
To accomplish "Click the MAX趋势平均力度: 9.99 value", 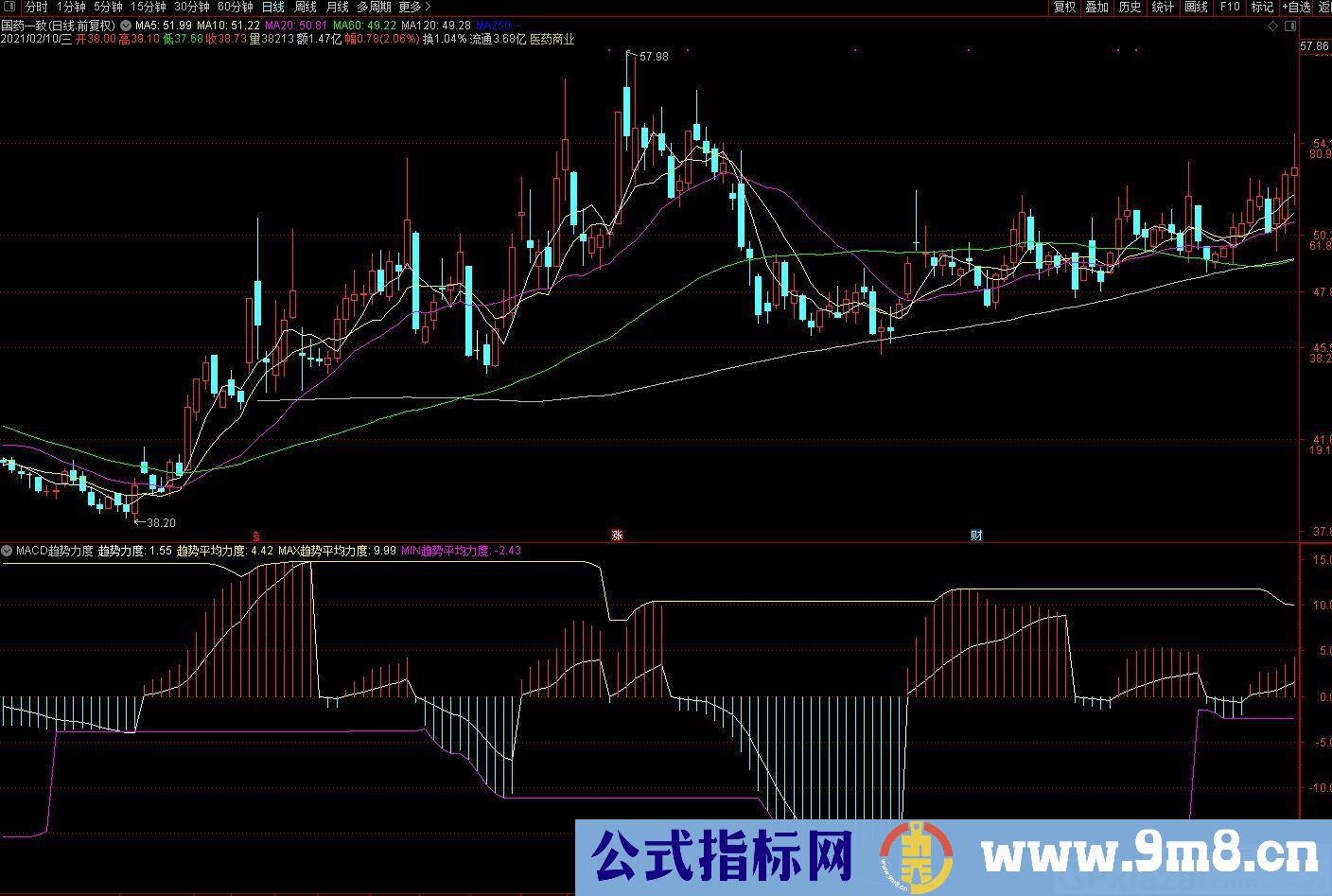I will [338, 550].
